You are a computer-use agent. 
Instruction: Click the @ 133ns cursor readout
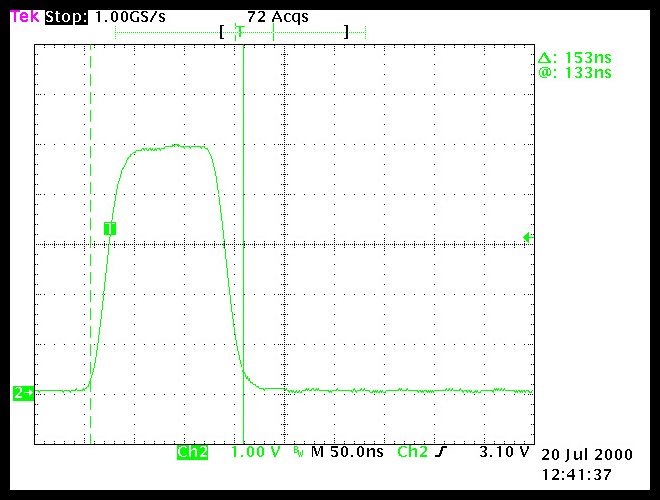pos(575,72)
